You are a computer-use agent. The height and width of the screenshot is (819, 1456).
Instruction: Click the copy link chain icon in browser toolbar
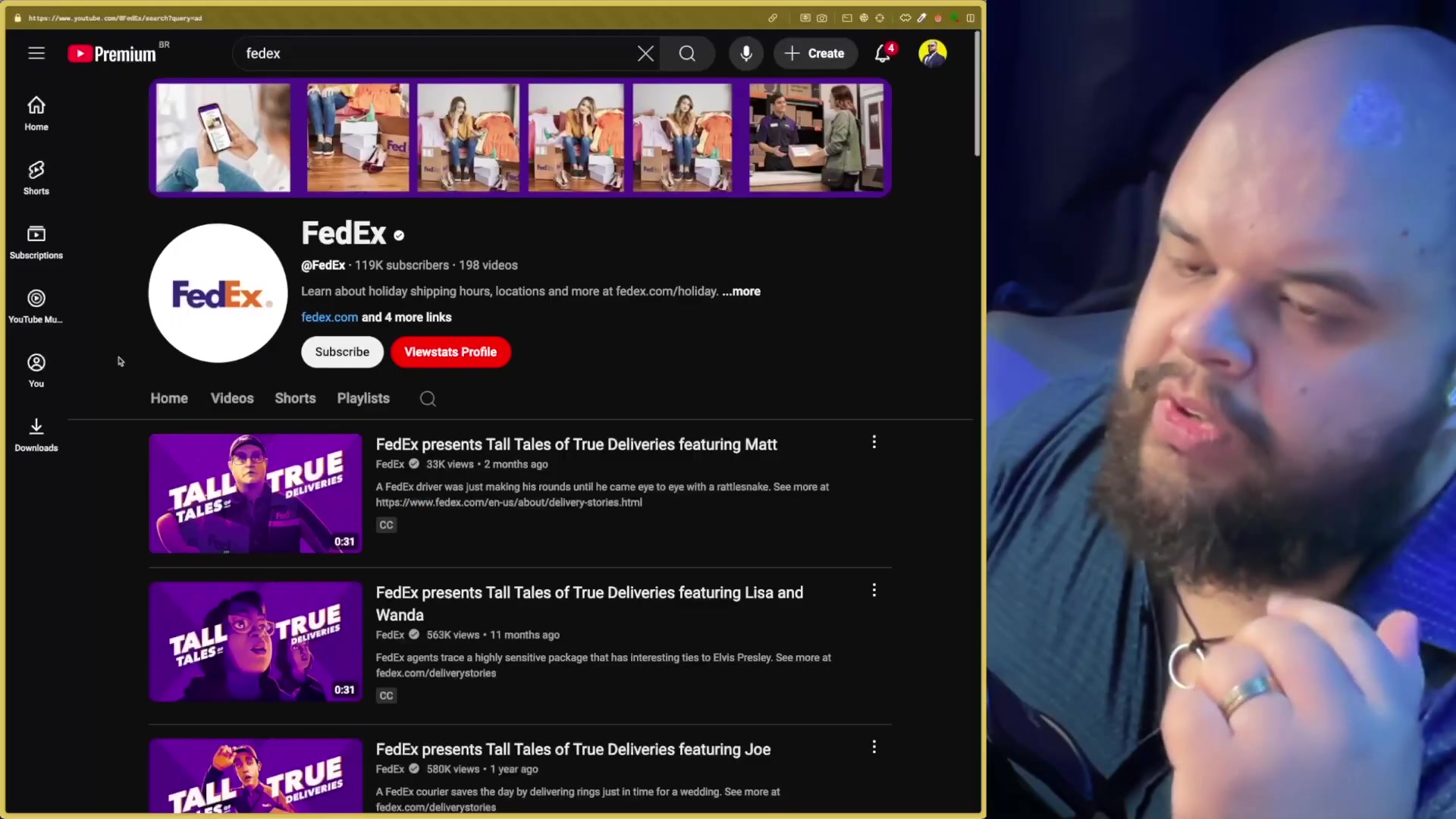[x=773, y=18]
